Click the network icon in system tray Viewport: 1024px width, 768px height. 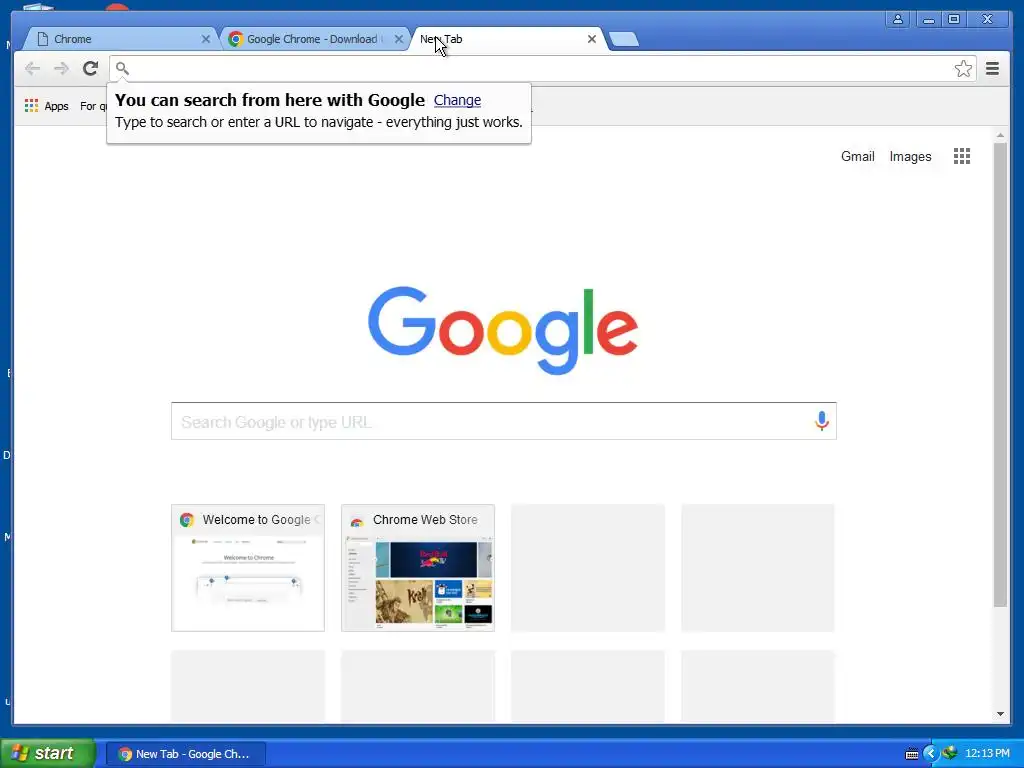pos(949,753)
